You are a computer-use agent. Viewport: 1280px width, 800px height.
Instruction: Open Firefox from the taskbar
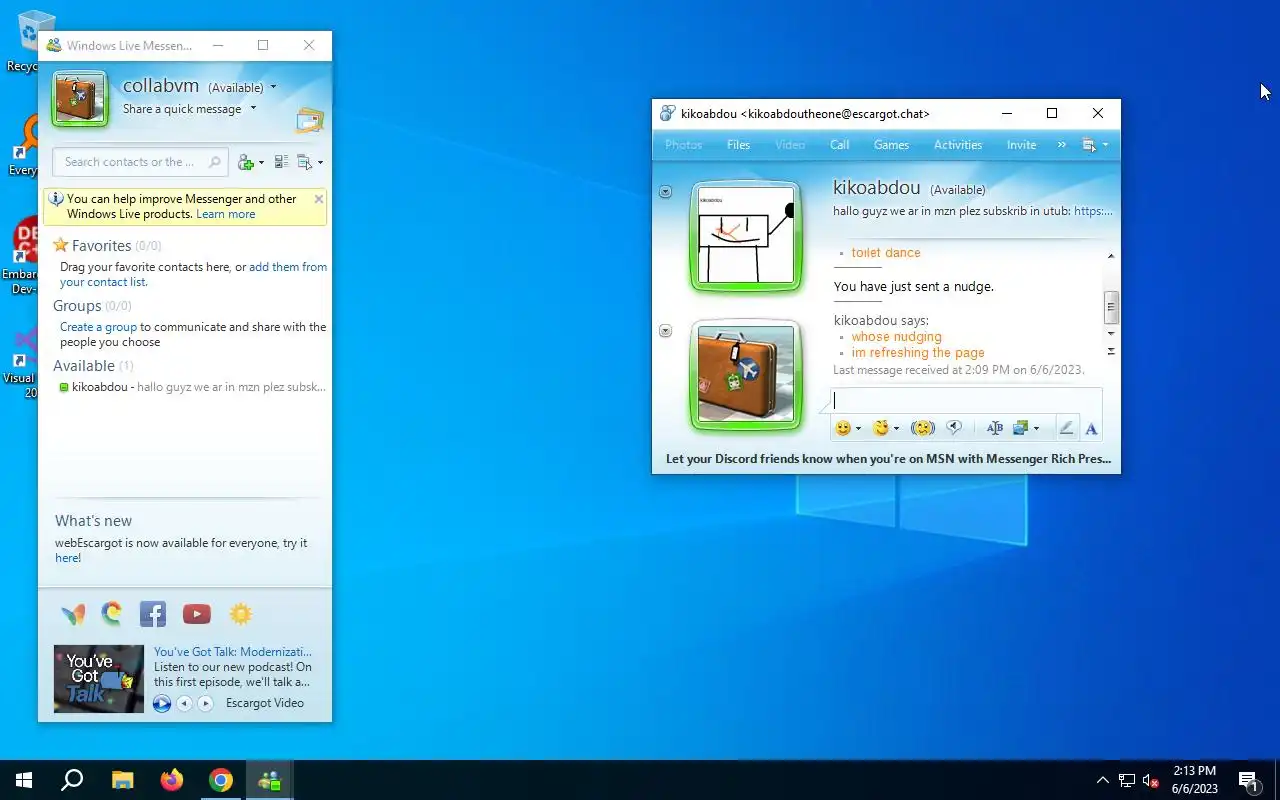[172, 780]
